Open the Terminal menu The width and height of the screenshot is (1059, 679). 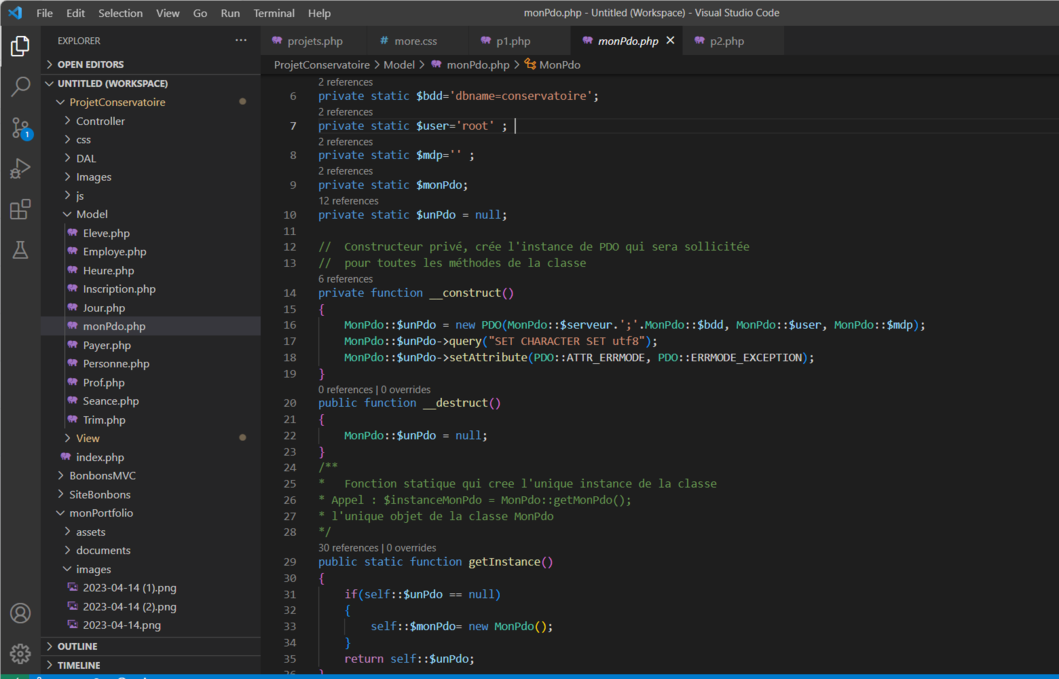[x=273, y=13]
